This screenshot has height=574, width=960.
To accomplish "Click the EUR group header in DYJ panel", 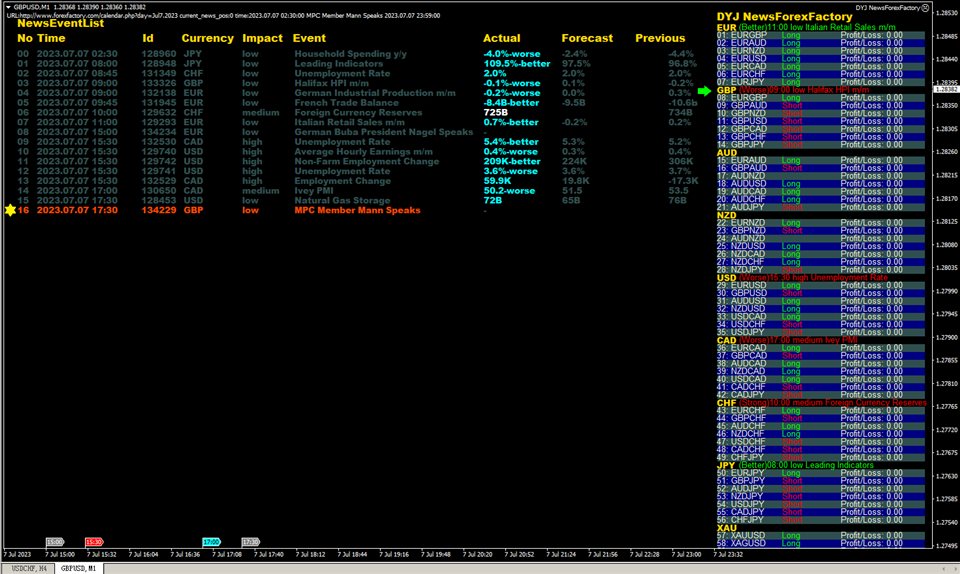I will [806, 28].
